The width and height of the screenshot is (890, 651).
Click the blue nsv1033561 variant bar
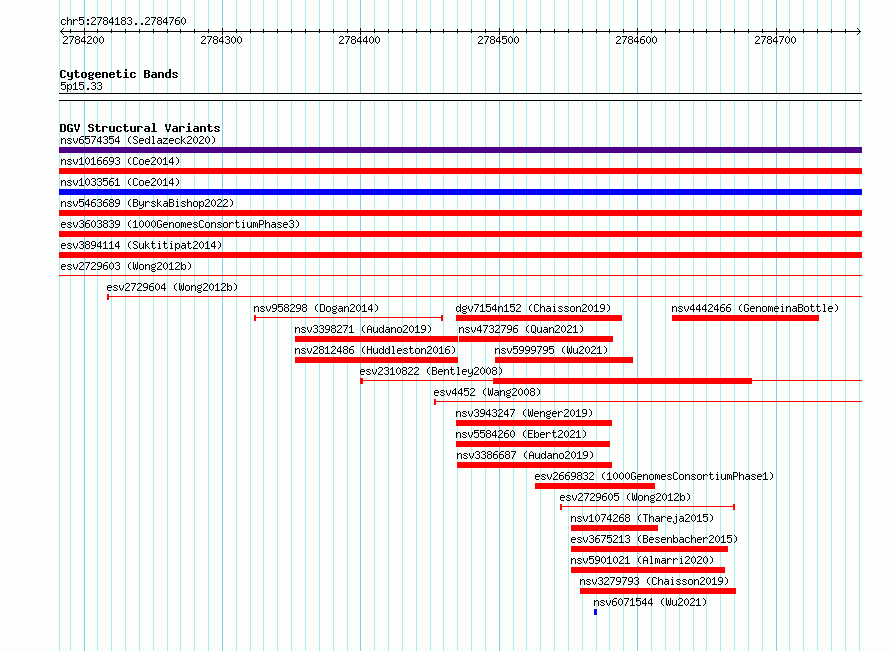[460, 192]
